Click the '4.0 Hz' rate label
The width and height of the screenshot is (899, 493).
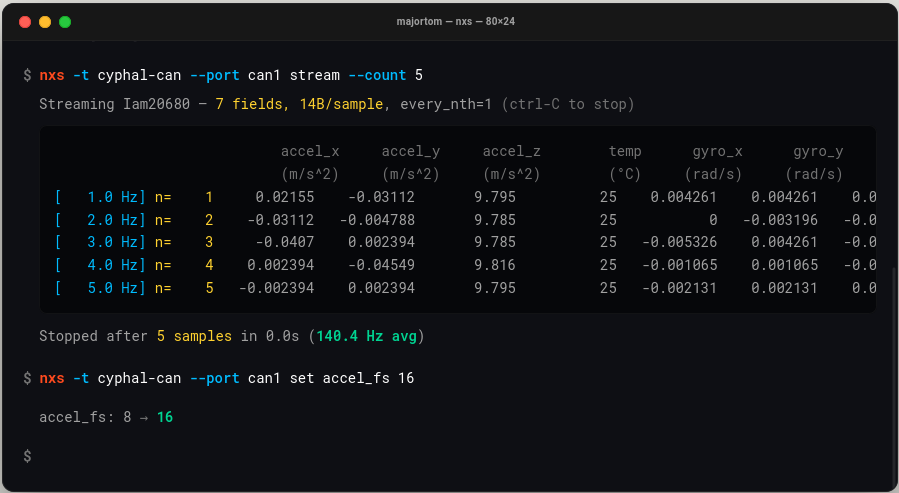point(112,265)
